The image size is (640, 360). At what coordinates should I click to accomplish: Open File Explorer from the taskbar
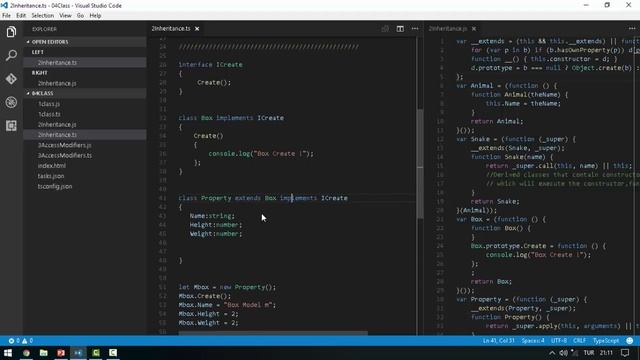click(x=44, y=353)
